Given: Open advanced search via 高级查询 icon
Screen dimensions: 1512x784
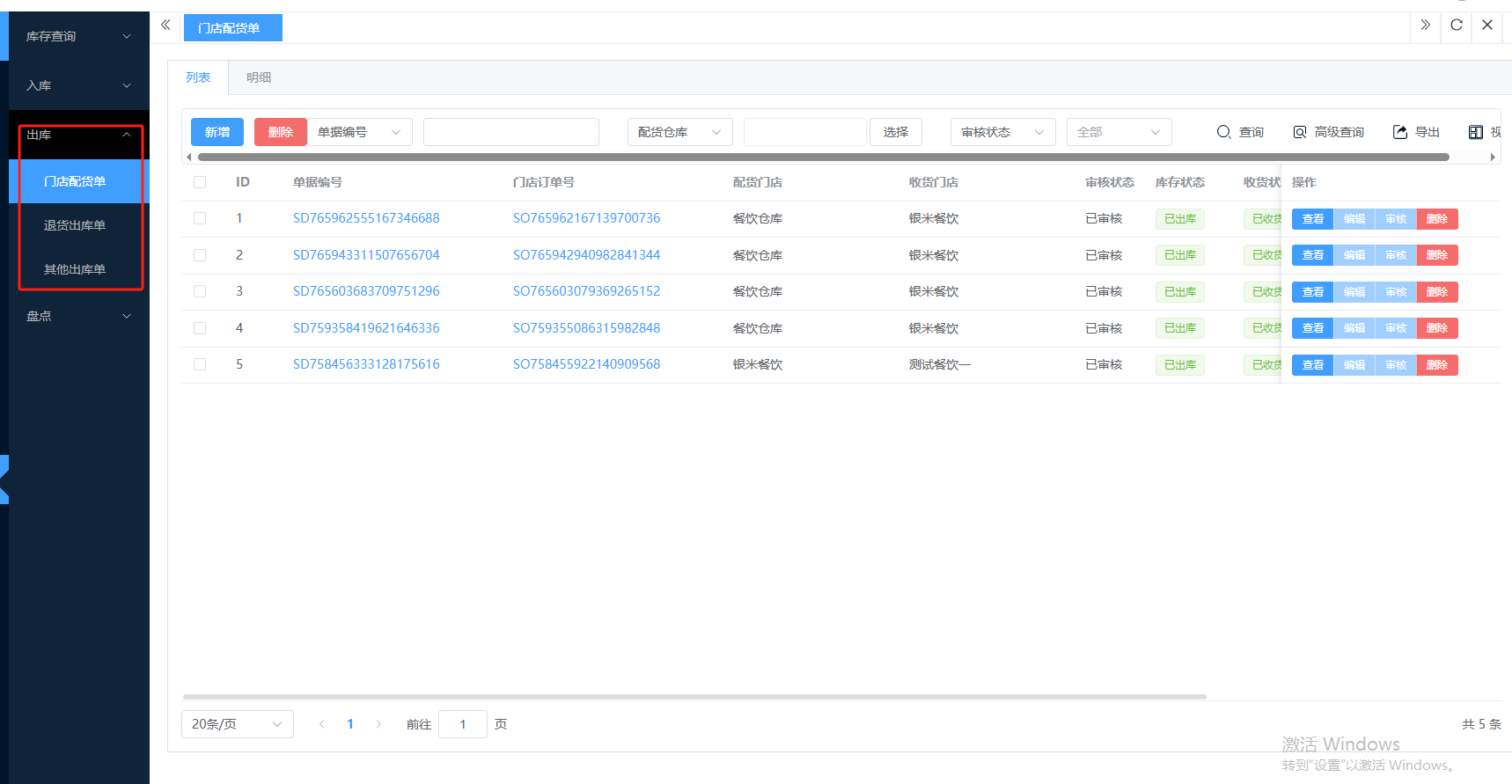Looking at the screenshot, I should 1300,132.
